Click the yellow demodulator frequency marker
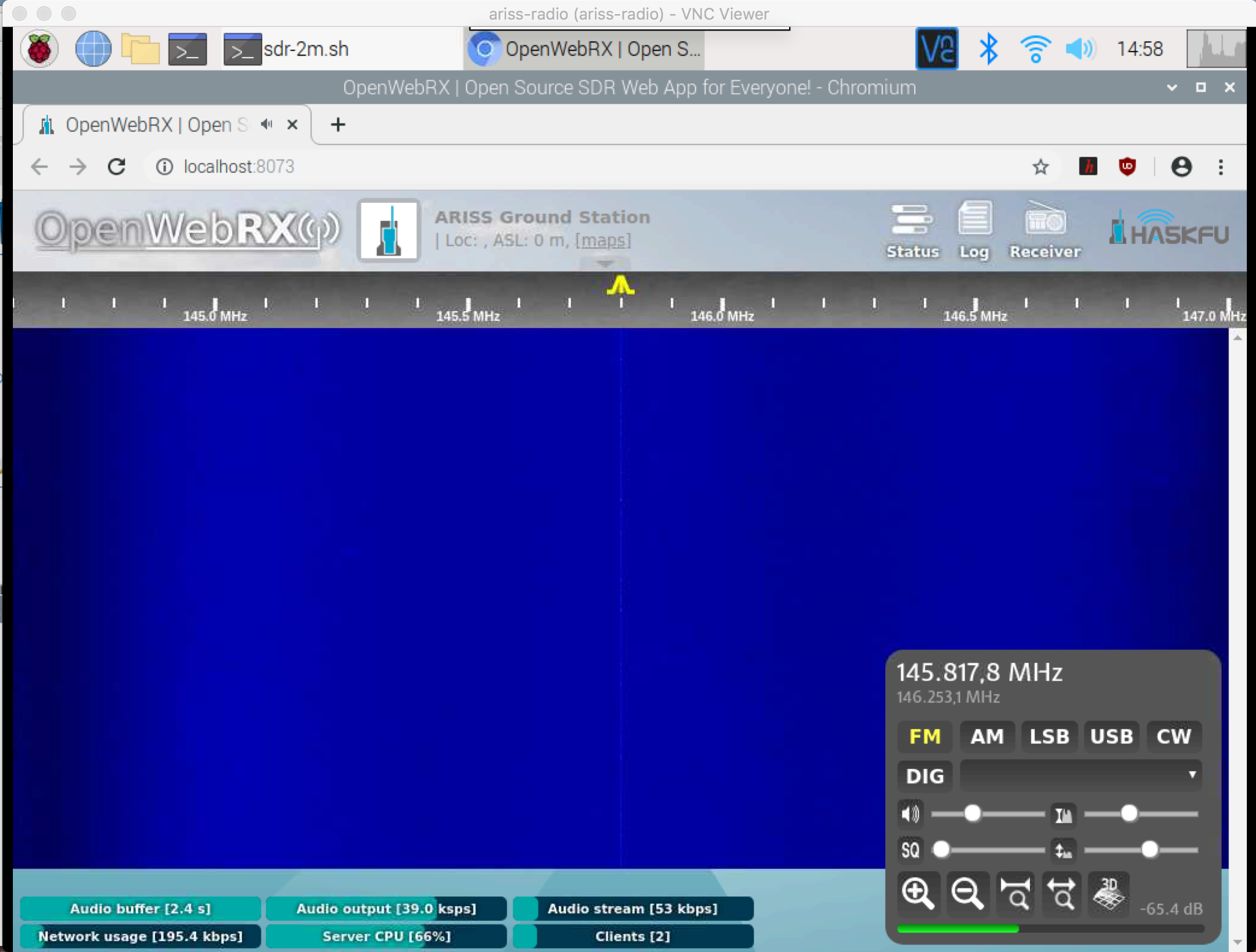 click(621, 285)
